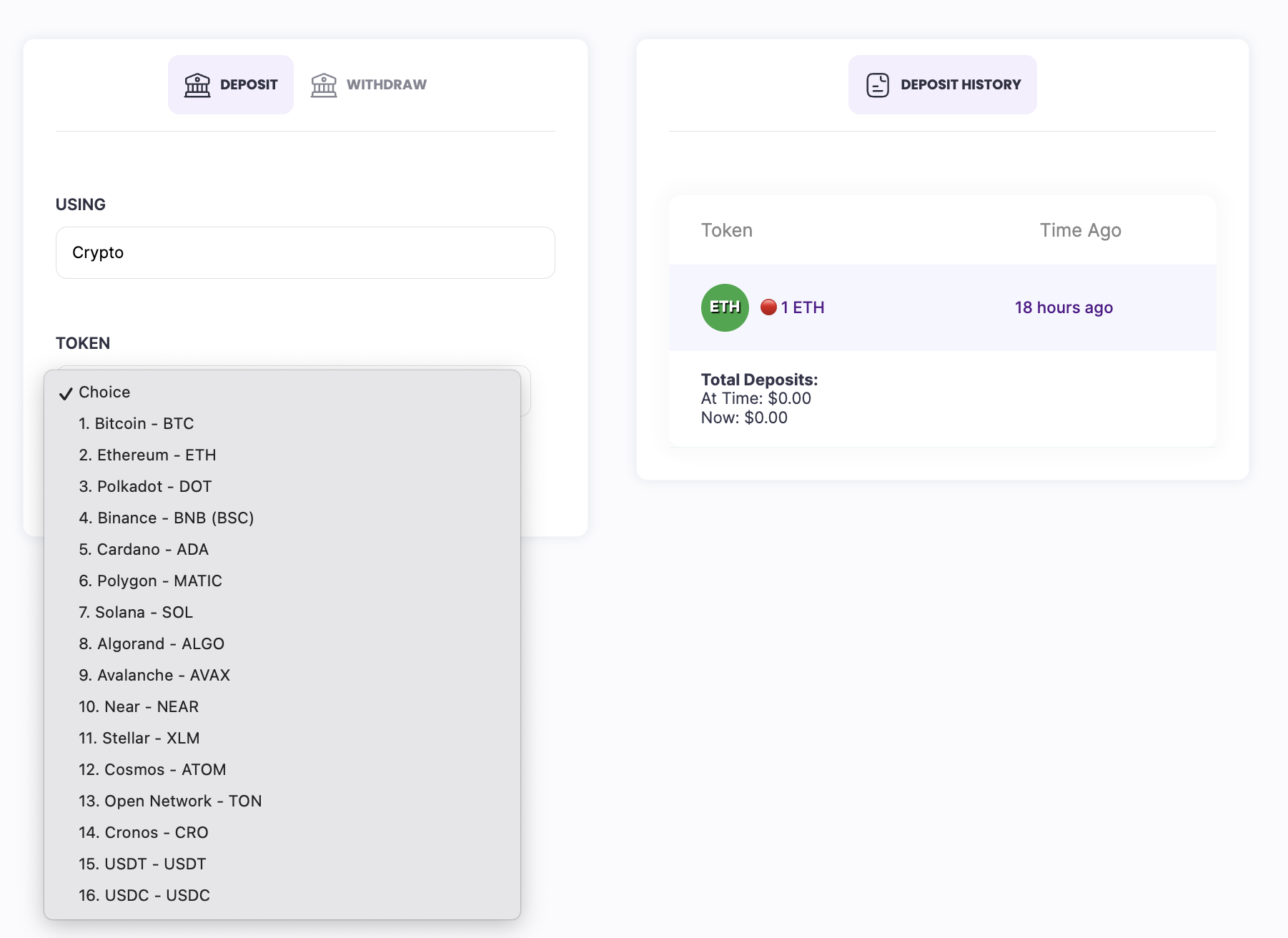Select Avalanche - AVAX option

pos(154,675)
